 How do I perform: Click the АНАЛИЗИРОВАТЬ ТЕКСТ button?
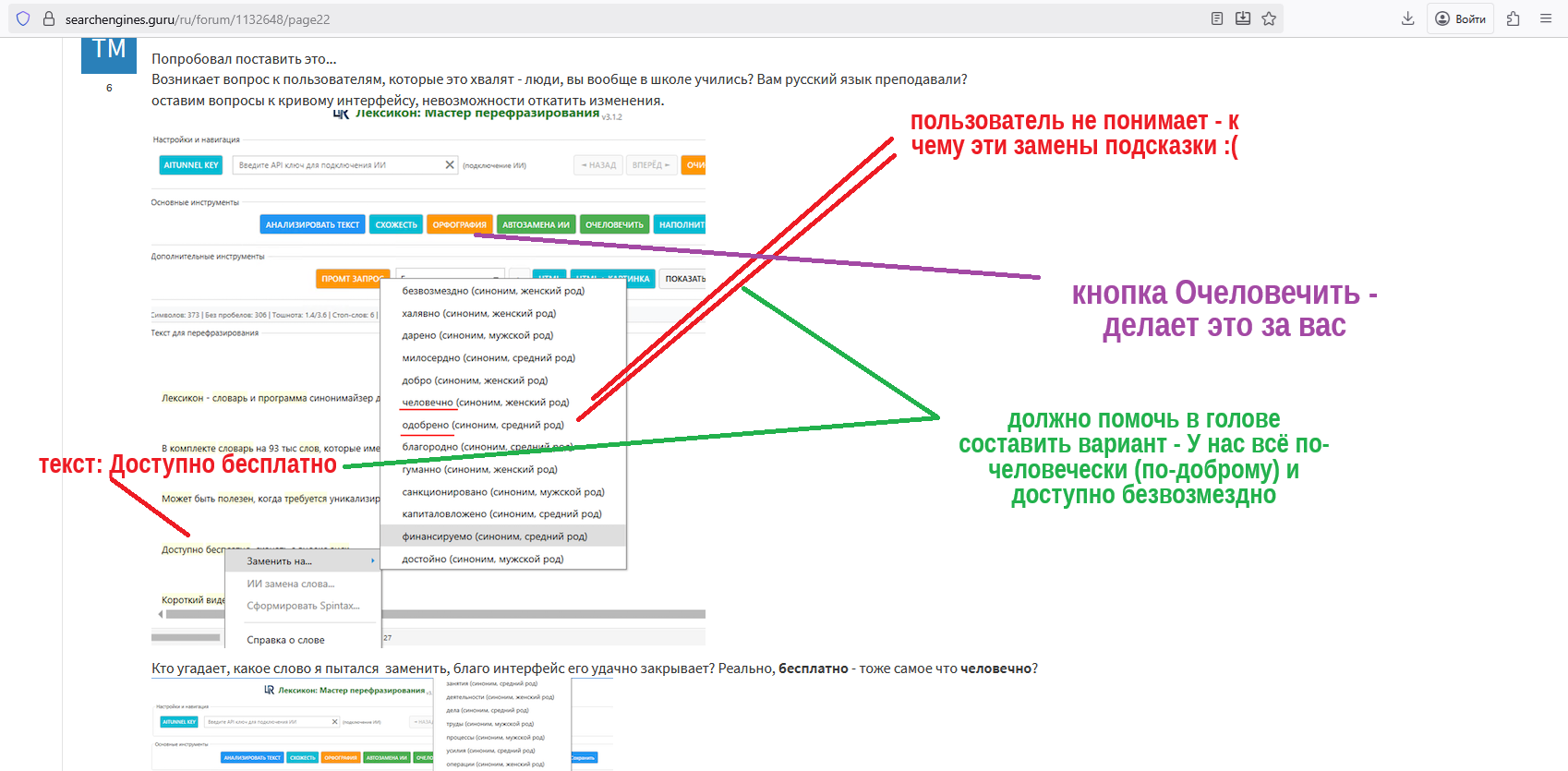312,224
